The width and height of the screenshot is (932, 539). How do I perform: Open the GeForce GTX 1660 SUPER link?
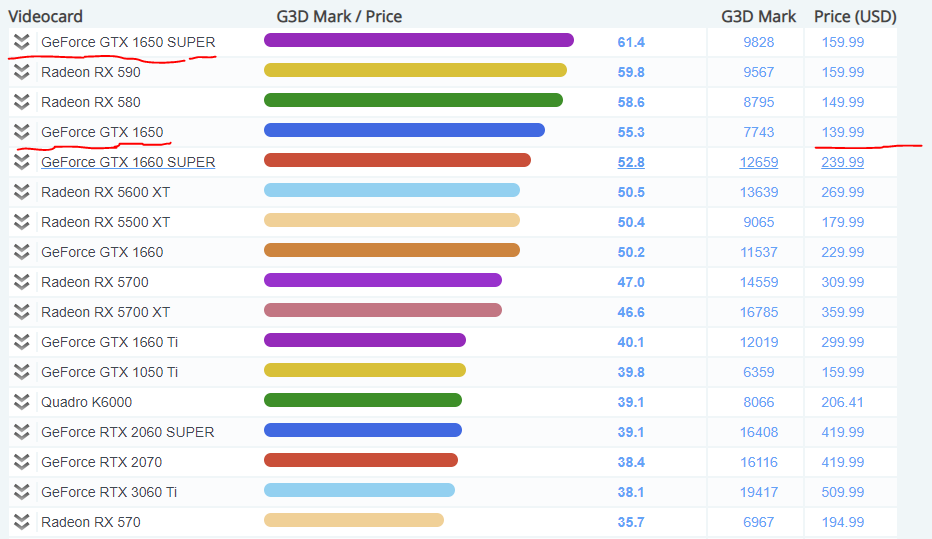click(x=128, y=162)
